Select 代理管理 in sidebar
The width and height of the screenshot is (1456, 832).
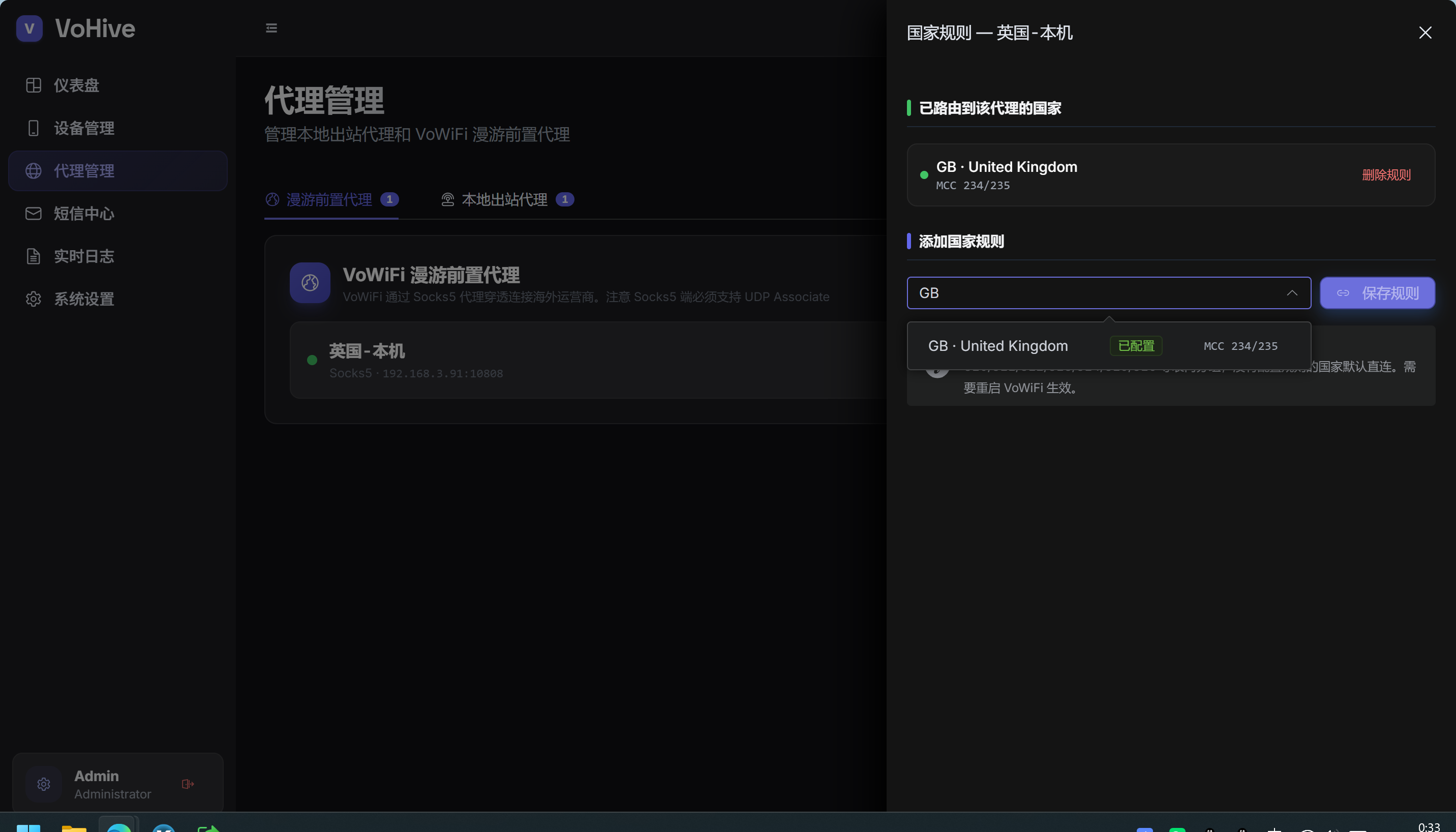click(x=117, y=171)
